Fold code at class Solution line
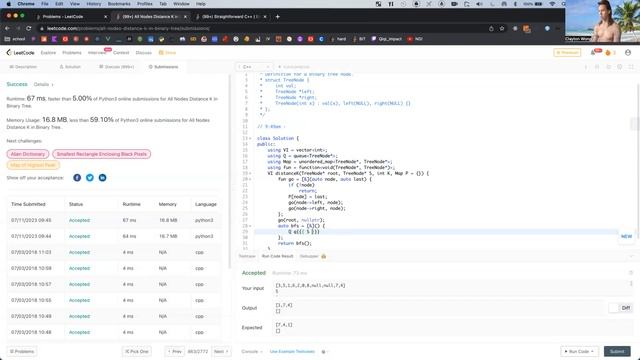640x360 pixels. pos(250,138)
